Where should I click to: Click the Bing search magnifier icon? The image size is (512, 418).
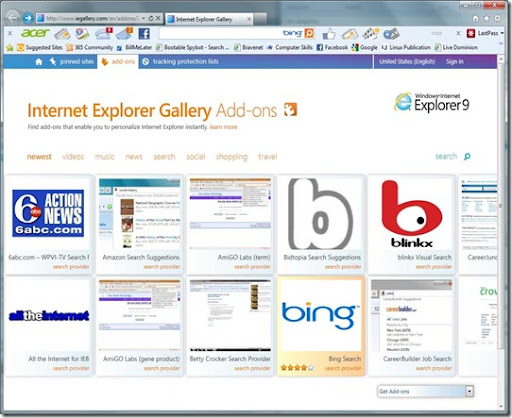(x=309, y=33)
